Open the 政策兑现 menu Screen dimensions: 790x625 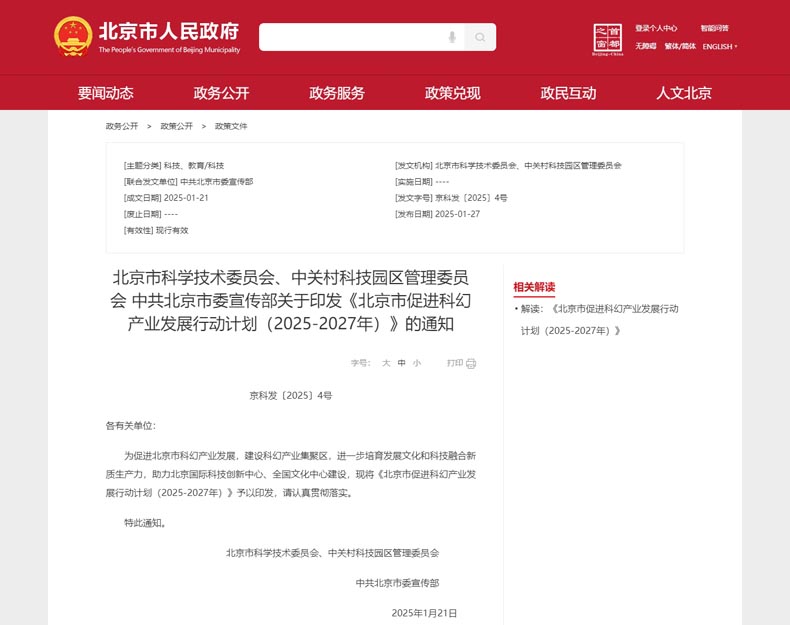(x=452, y=93)
